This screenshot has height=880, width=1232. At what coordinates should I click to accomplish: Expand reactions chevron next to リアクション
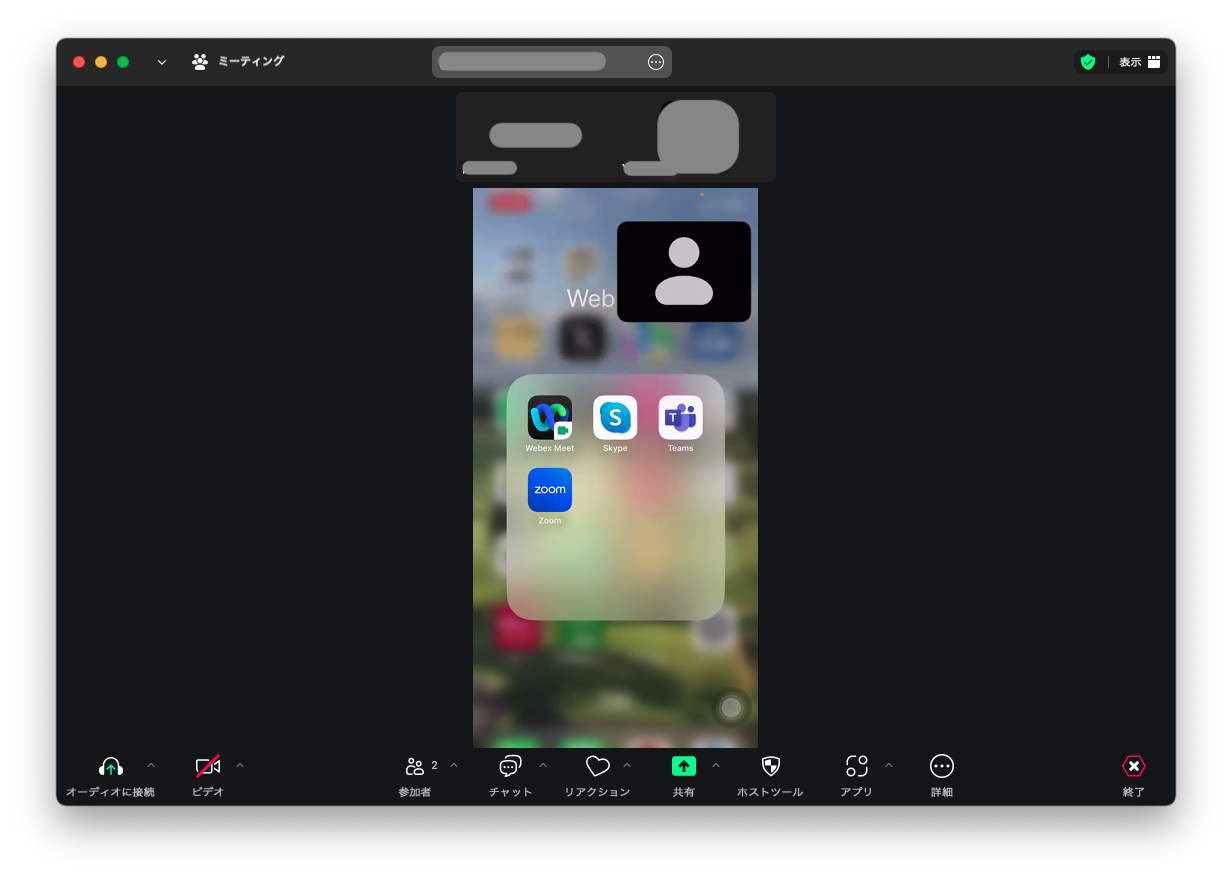627,766
